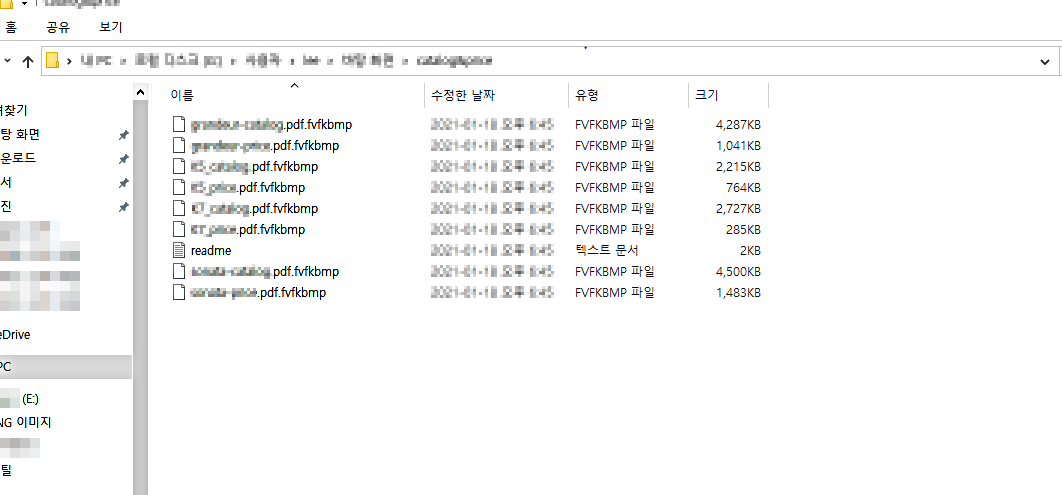Select file icon in the 1,483KB row
This screenshot has height=495, width=1062.
[x=179, y=293]
